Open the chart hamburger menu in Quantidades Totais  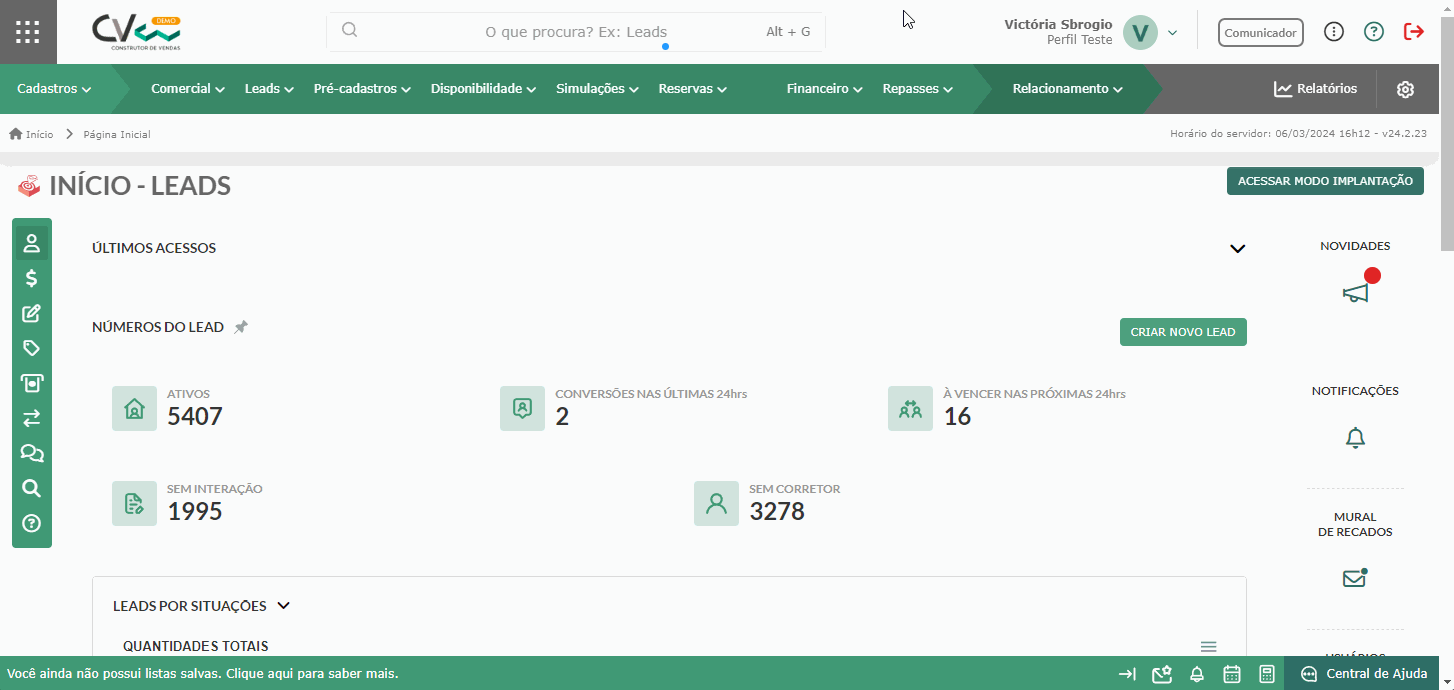(x=1208, y=647)
